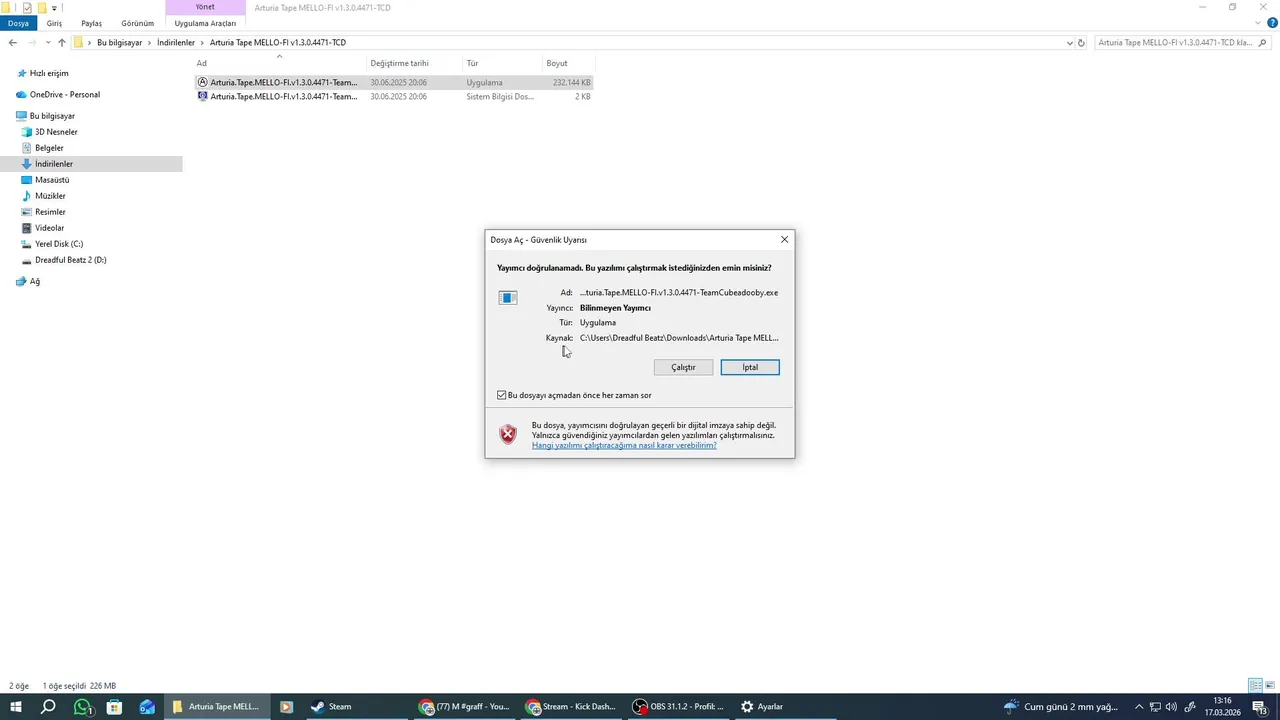The image size is (1280, 720).
Task: Go back with the Explorer back arrow
Action: coord(12,43)
